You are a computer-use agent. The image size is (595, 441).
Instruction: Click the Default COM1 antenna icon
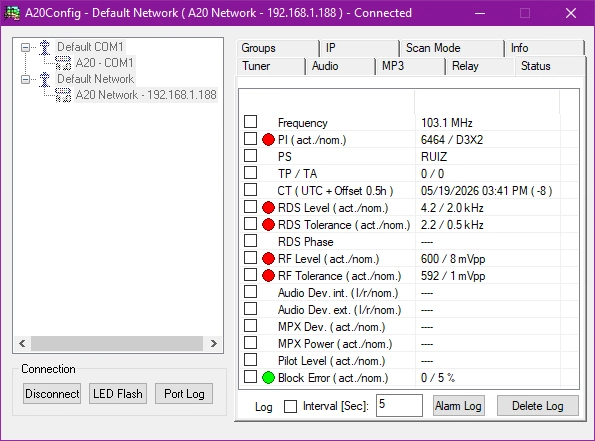coord(45,47)
